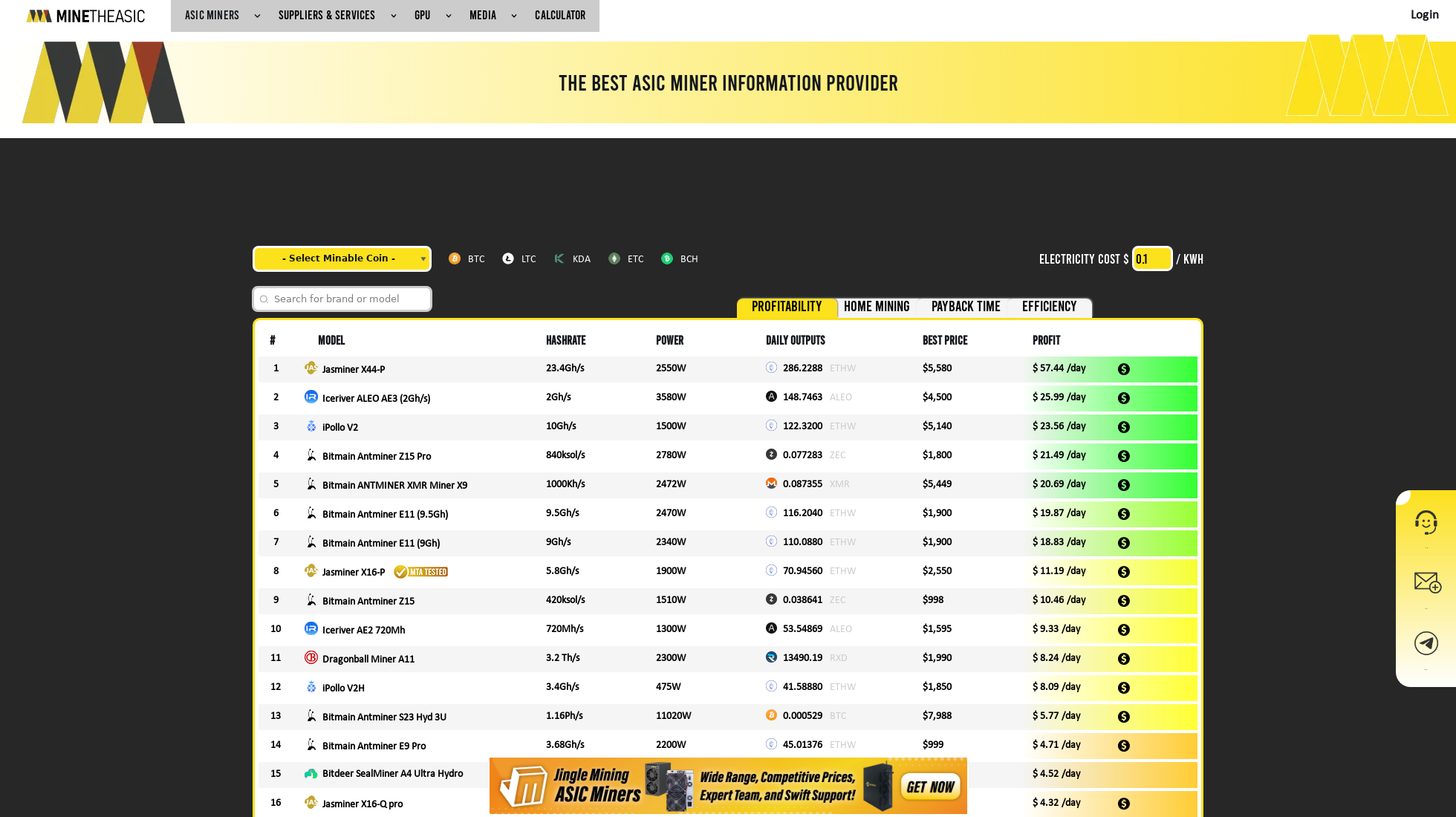Focus the brand or model search field
The width and height of the screenshot is (1456, 817).
click(x=342, y=299)
